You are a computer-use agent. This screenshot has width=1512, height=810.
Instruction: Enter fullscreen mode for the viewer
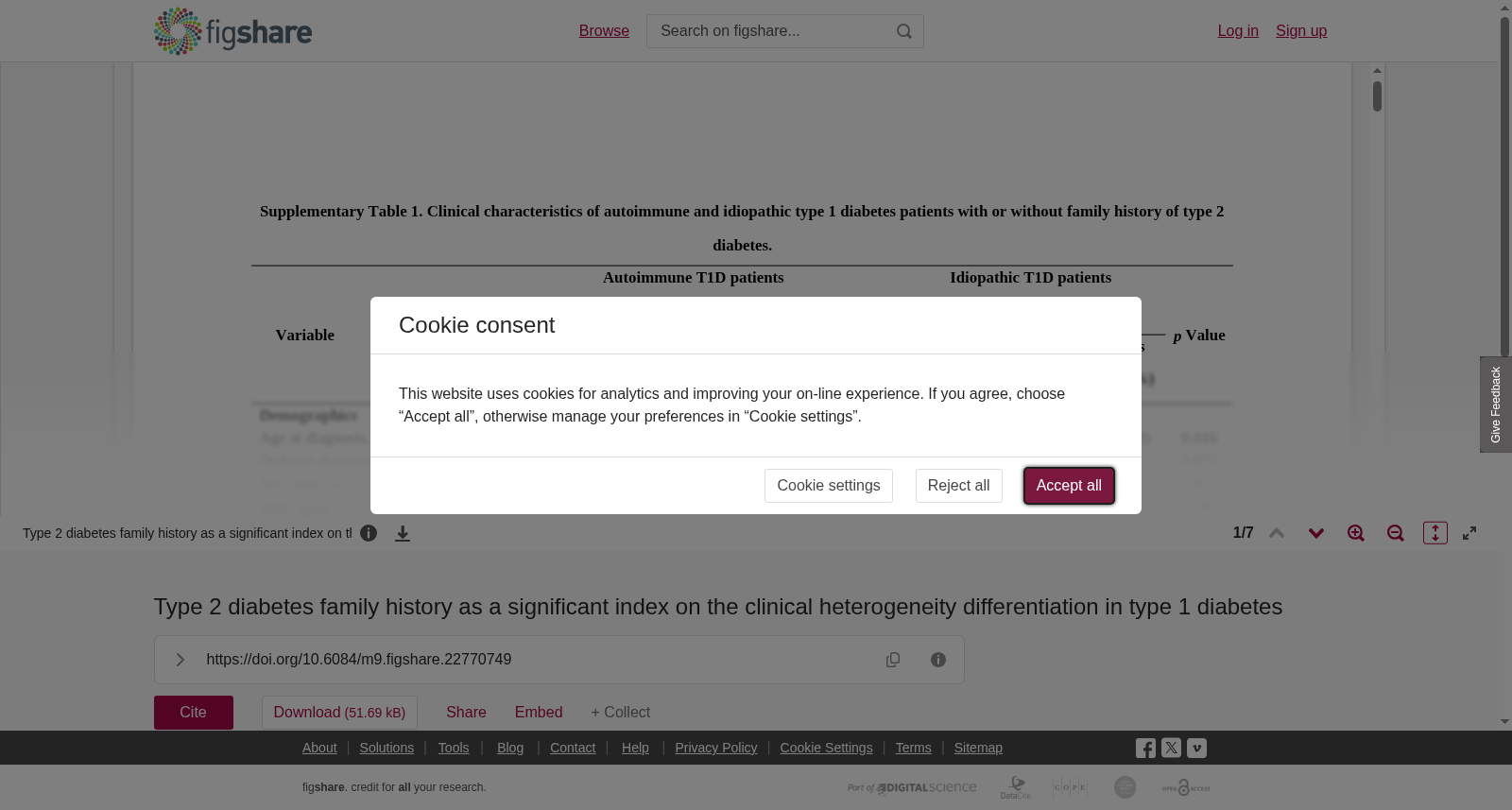tap(1469, 533)
